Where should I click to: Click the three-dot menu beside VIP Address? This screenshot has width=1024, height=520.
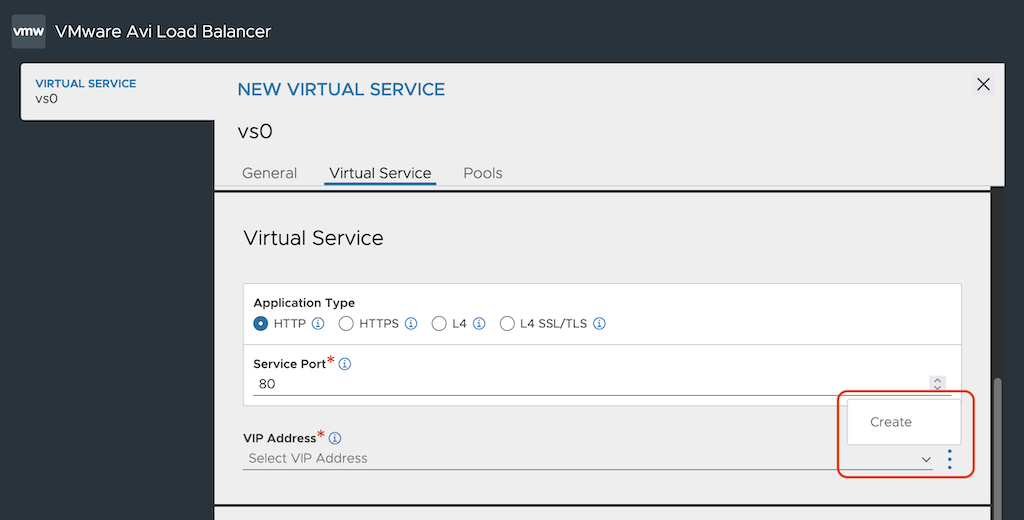coord(950,459)
